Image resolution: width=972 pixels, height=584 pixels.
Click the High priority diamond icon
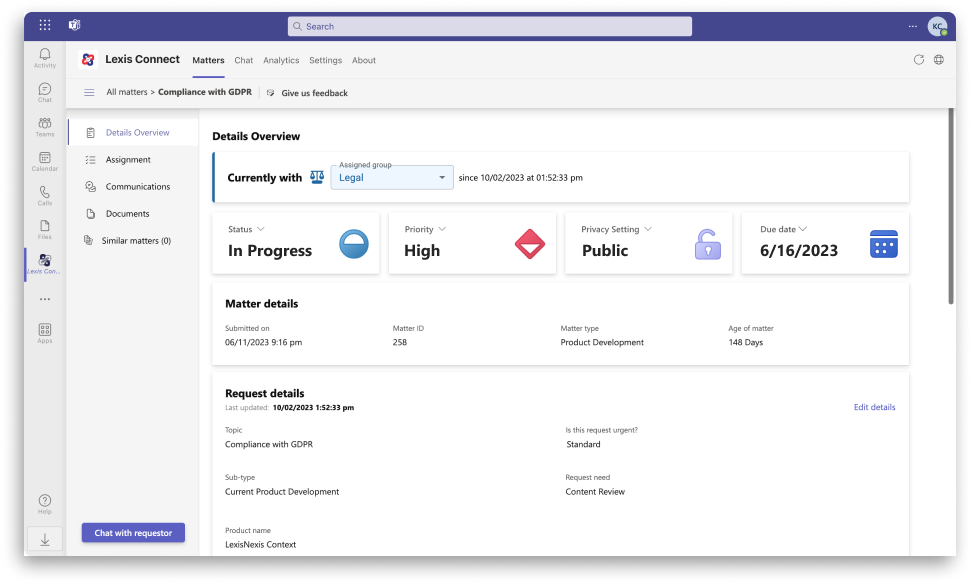coord(530,244)
